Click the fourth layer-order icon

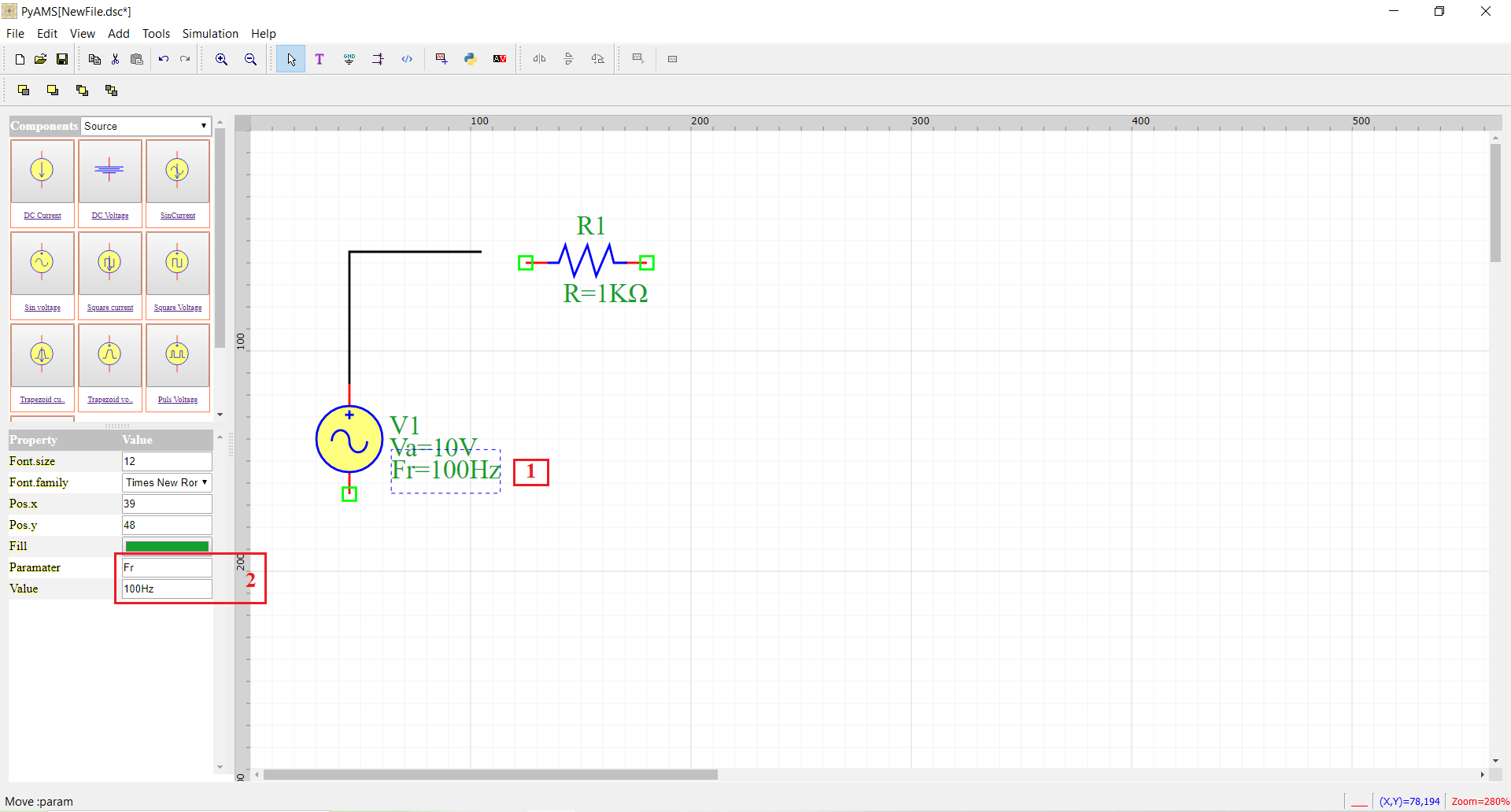point(111,90)
